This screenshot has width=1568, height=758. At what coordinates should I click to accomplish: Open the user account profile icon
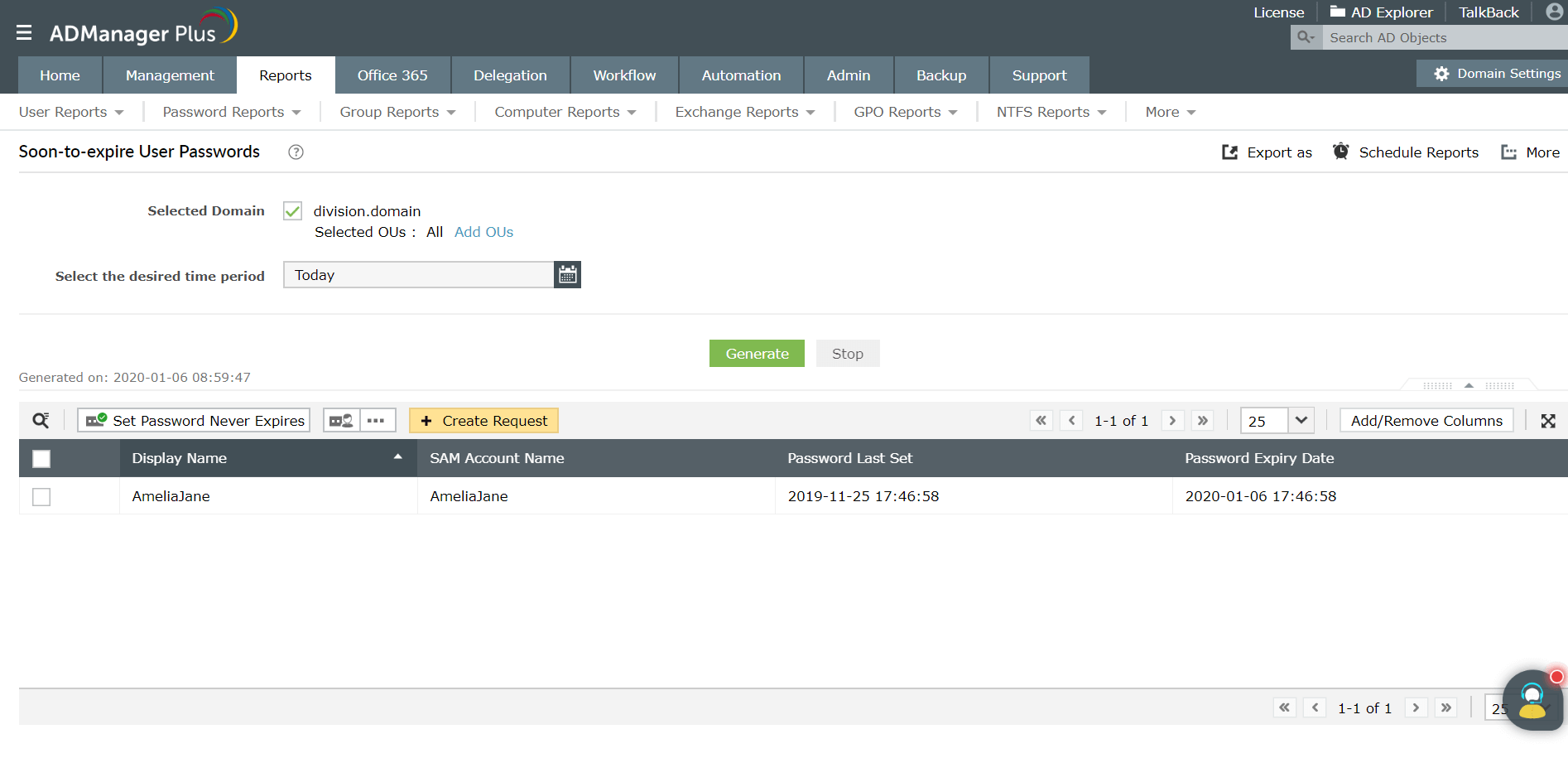pos(1554,12)
